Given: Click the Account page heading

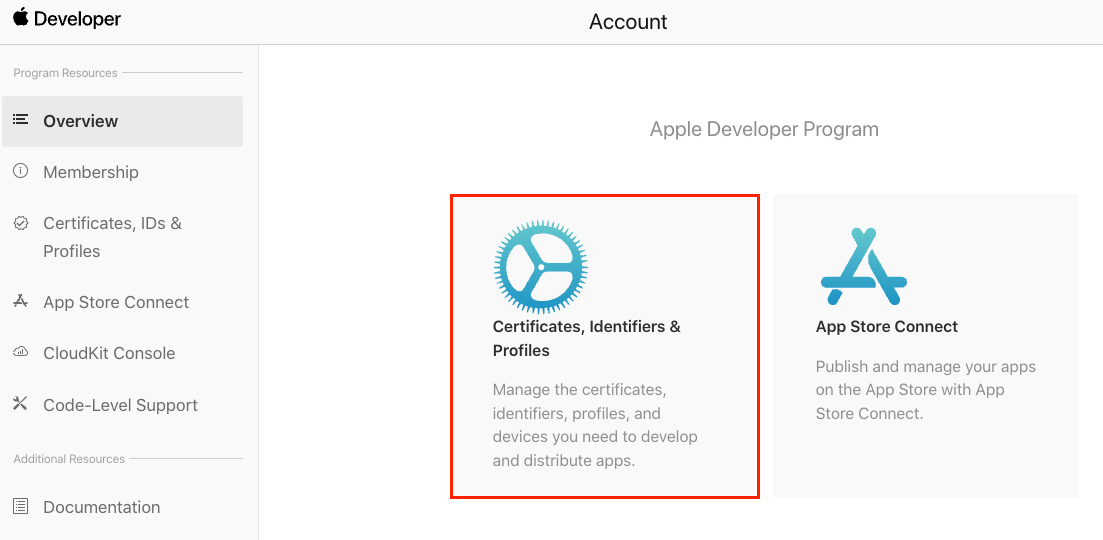Looking at the screenshot, I should tap(628, 22).
